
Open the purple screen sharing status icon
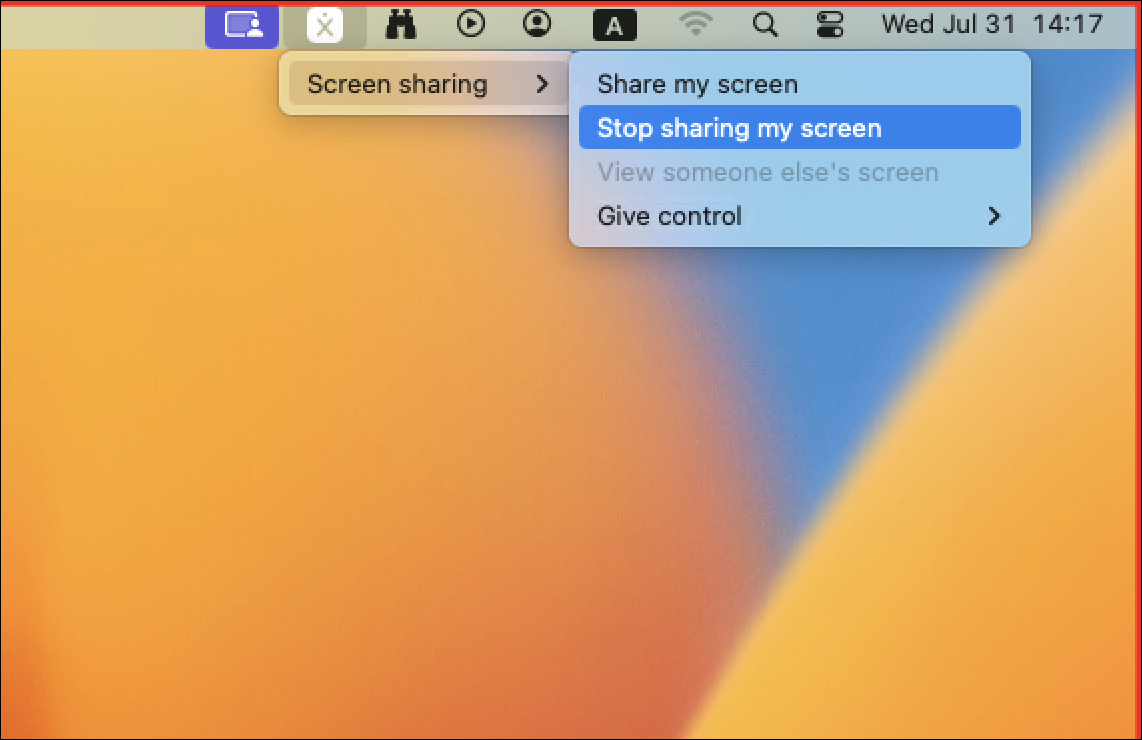(x=242, y=26)
